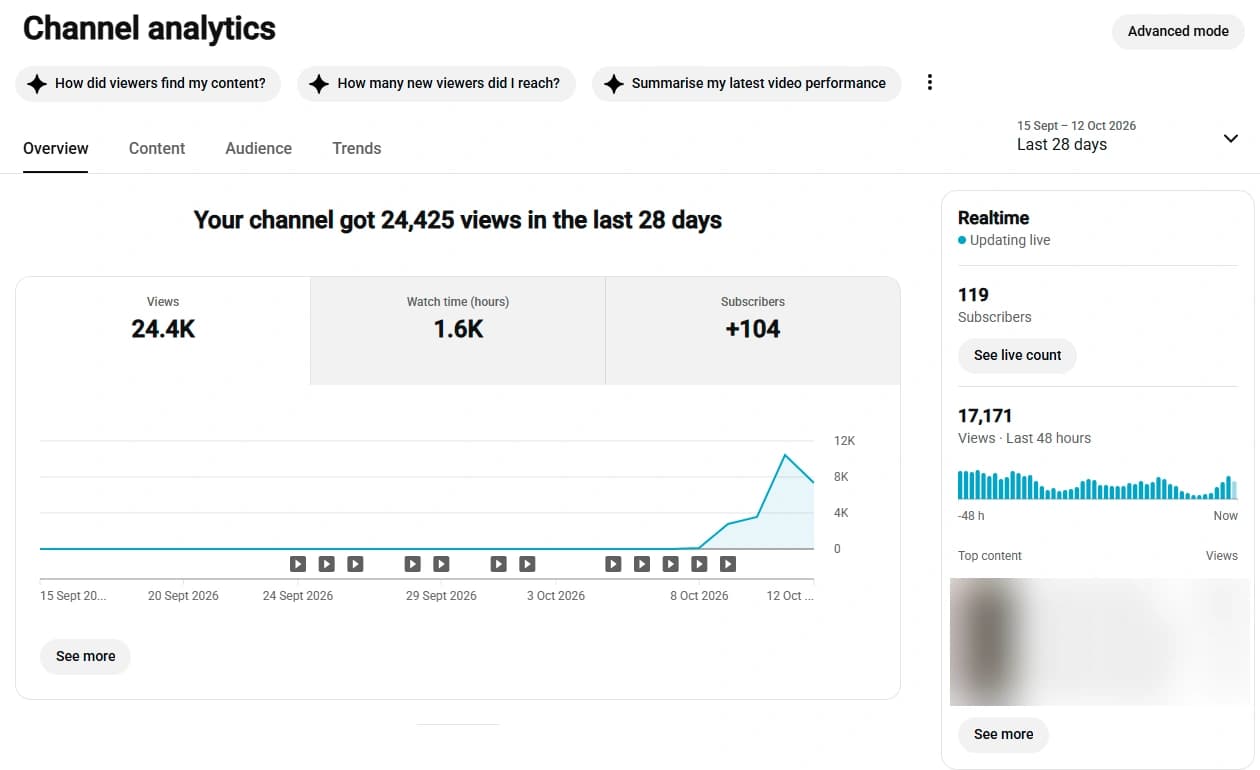Click the '3 Oct 2026' axis date
The height and width of the screenshot is (770, 1260).
(x=556, y=595)
